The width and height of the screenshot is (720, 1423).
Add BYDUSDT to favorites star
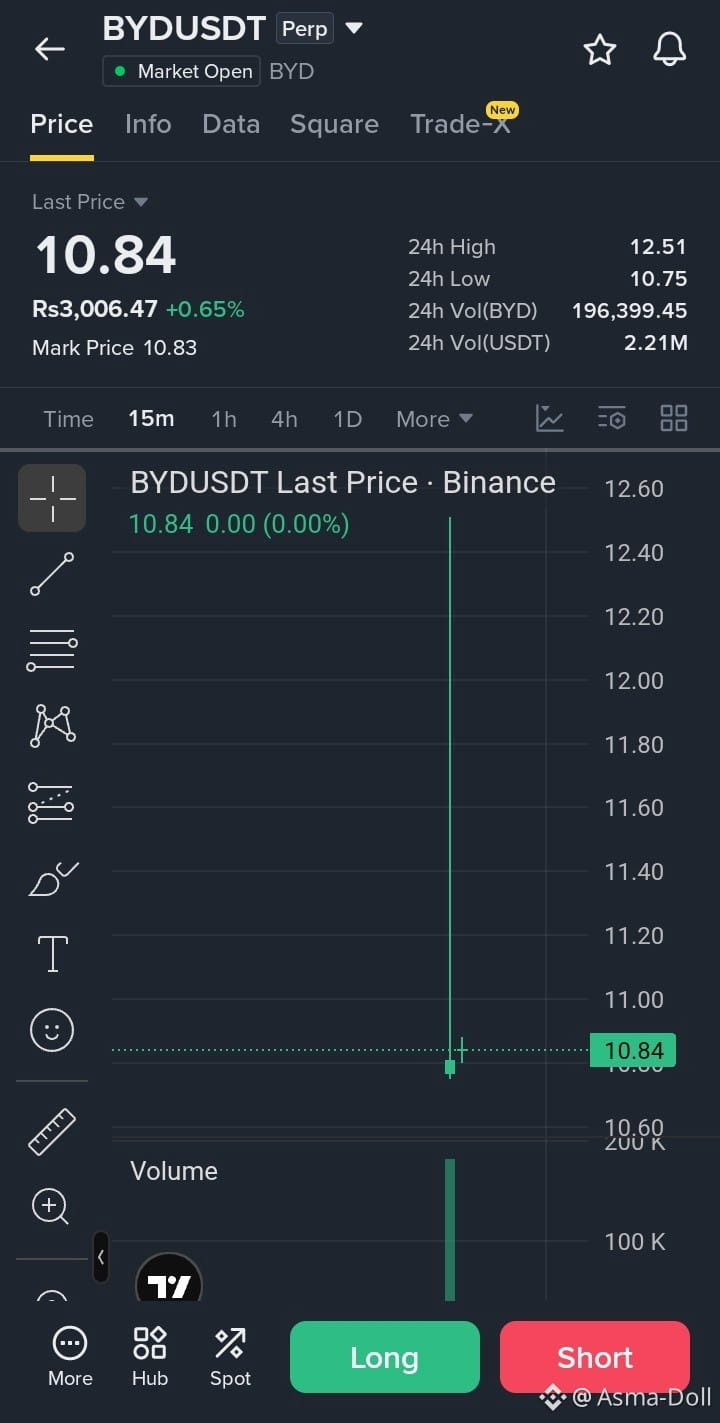tap(600, 49)
